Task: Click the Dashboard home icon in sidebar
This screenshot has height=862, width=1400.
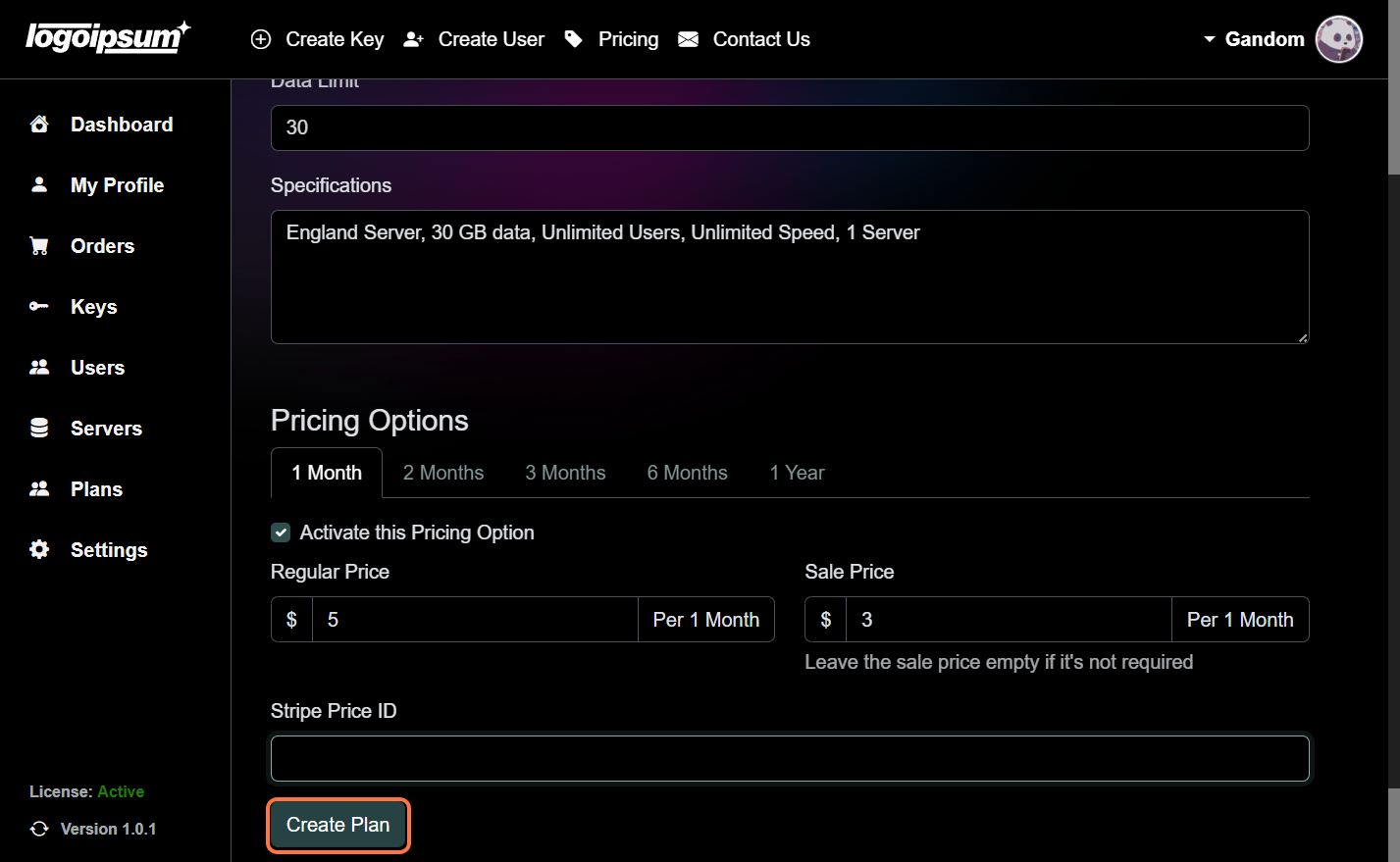Action: [39, 125]
